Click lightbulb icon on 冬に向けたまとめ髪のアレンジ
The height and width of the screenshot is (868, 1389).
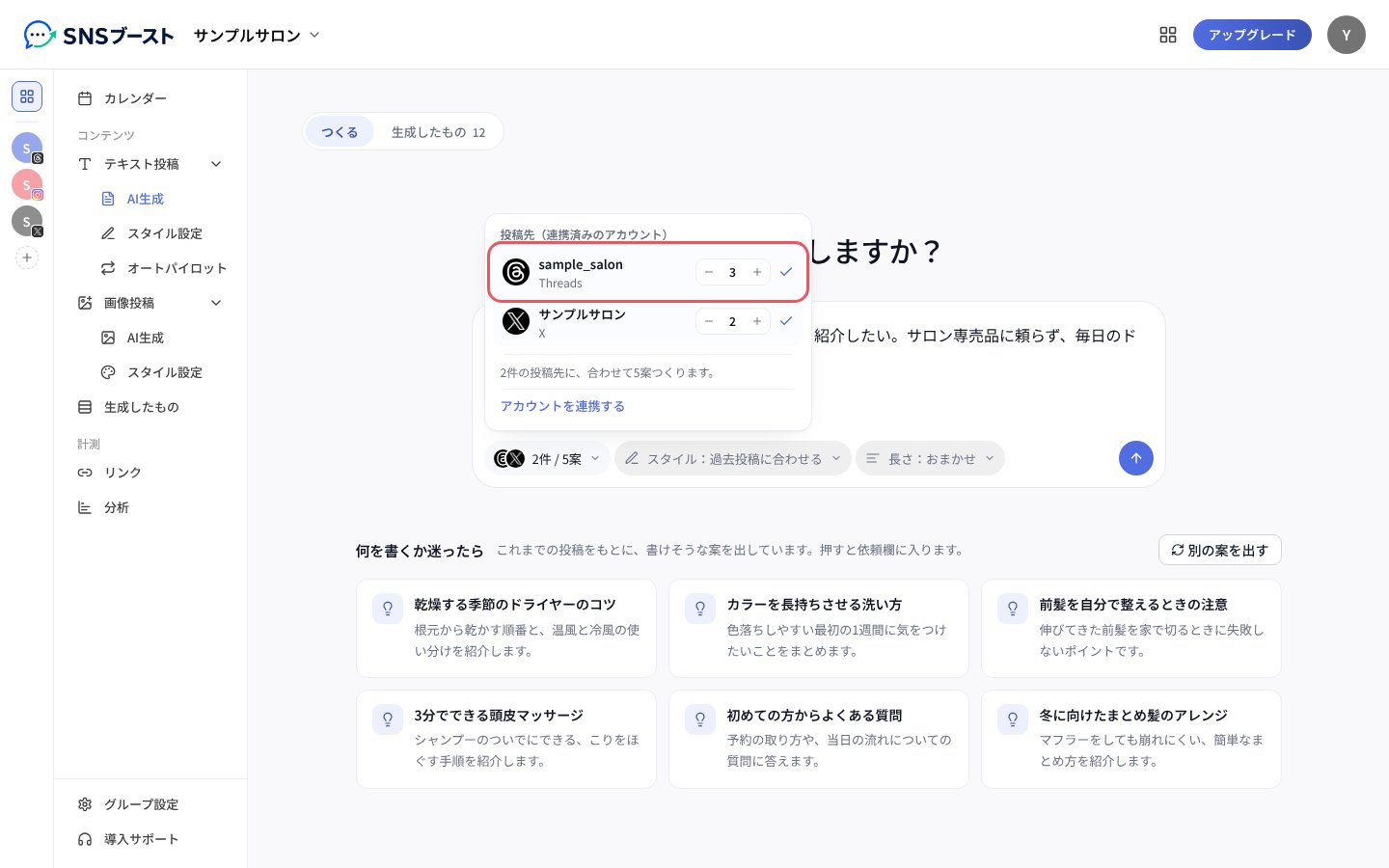1013,719
